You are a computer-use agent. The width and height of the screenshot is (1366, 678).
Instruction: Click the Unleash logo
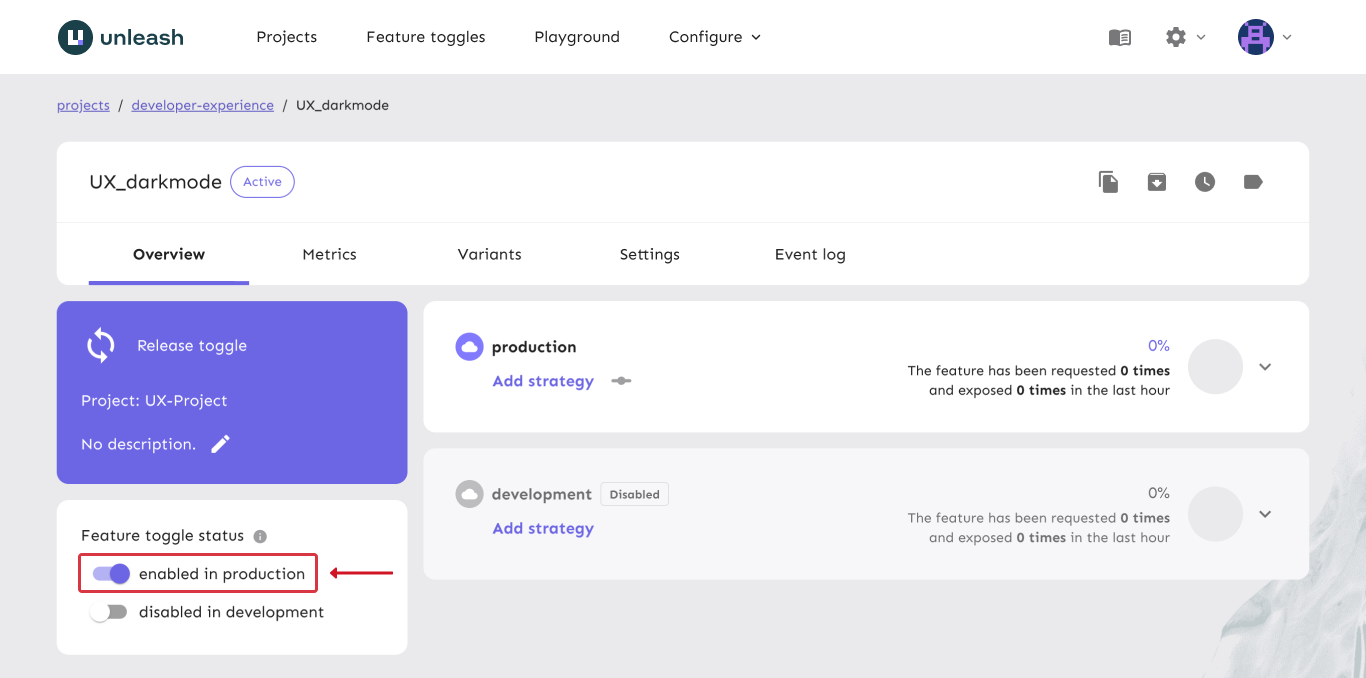(121, 37)
